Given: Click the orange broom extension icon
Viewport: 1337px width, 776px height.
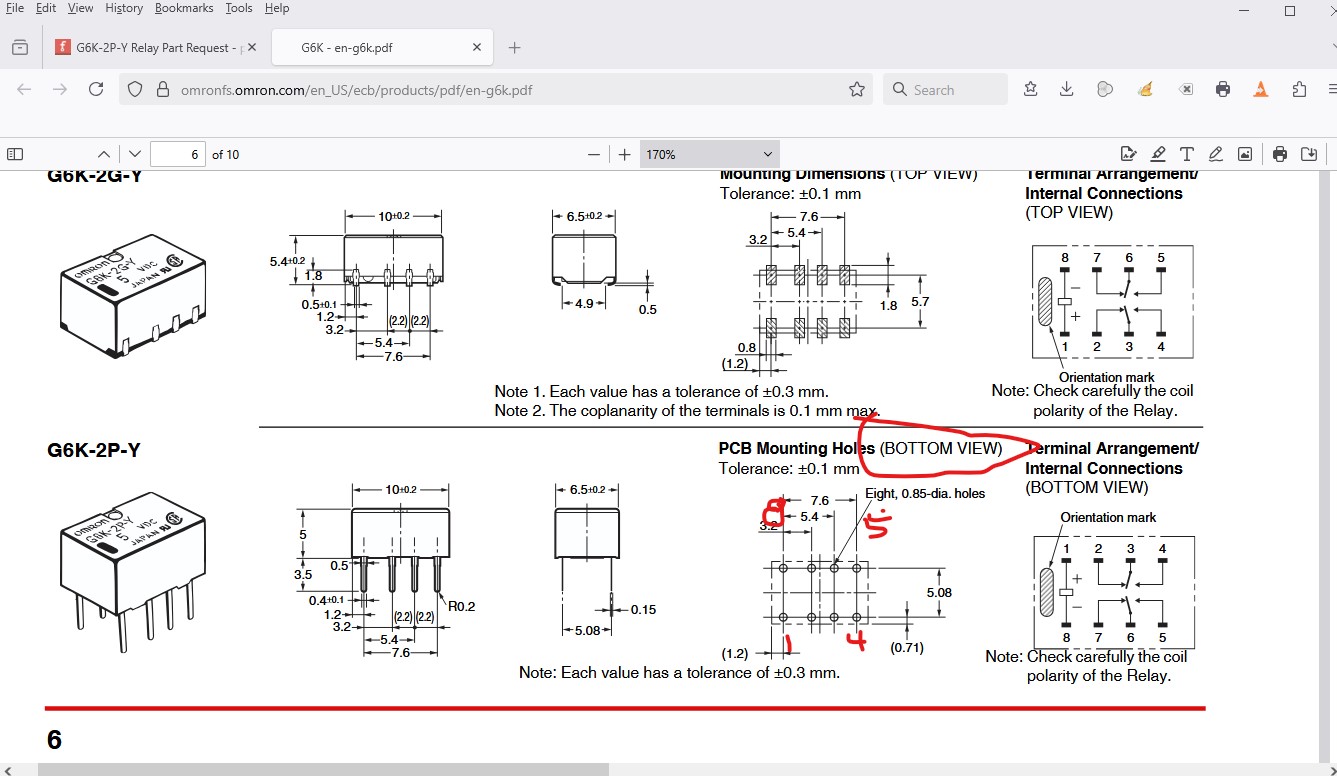Looking at the screenshot, I should [x=1146, y=89].
